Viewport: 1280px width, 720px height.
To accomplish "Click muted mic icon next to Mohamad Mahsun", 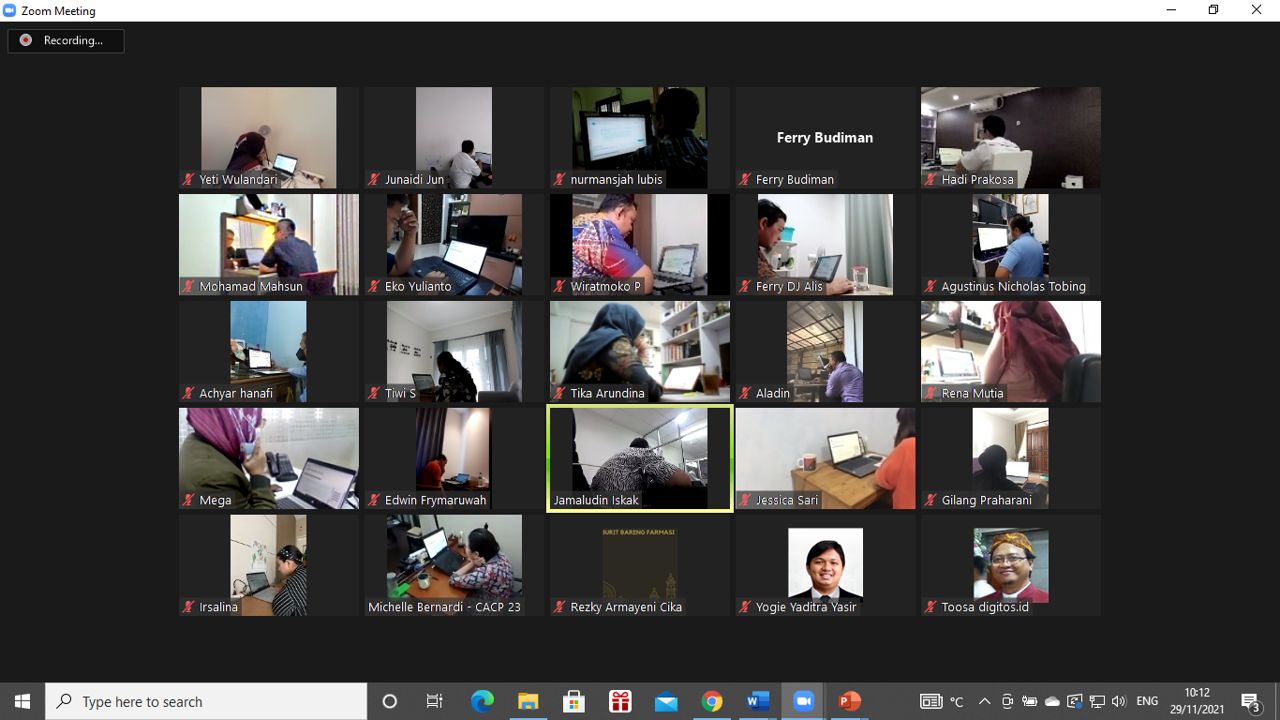I will coord(188,287).
